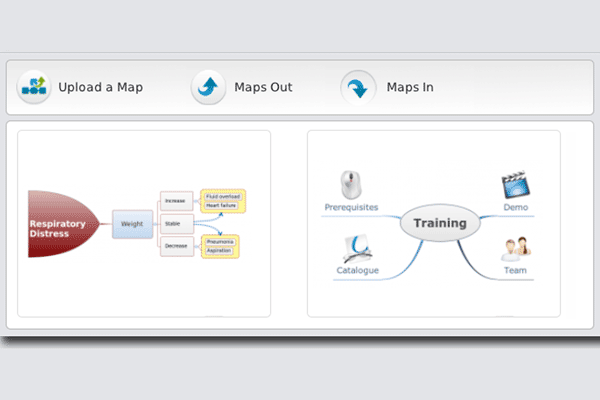Click the Upload a Map icon

[x=35, y=87]
